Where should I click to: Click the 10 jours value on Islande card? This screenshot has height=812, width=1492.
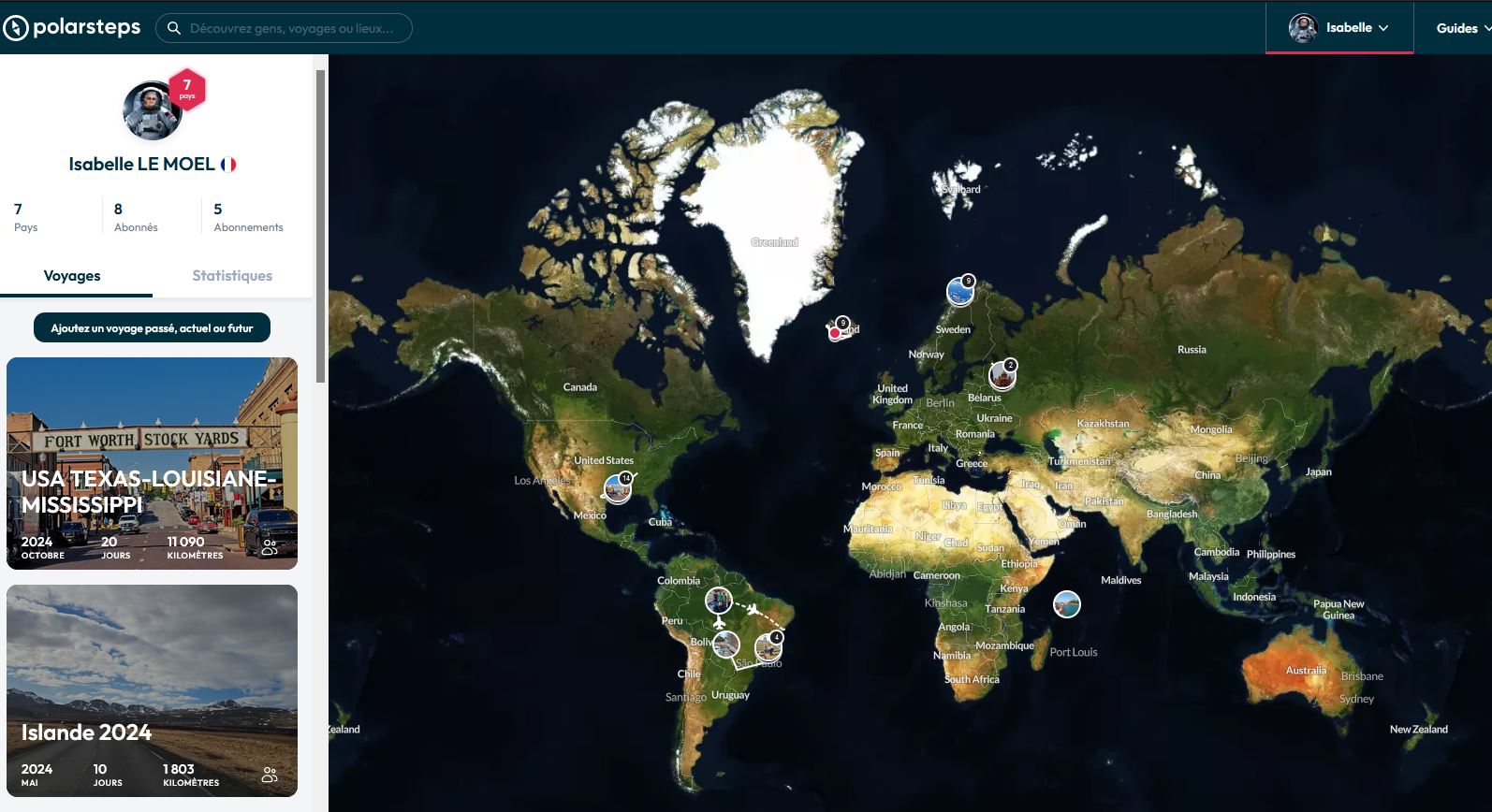pyautogui.click(x=108, y=775)
